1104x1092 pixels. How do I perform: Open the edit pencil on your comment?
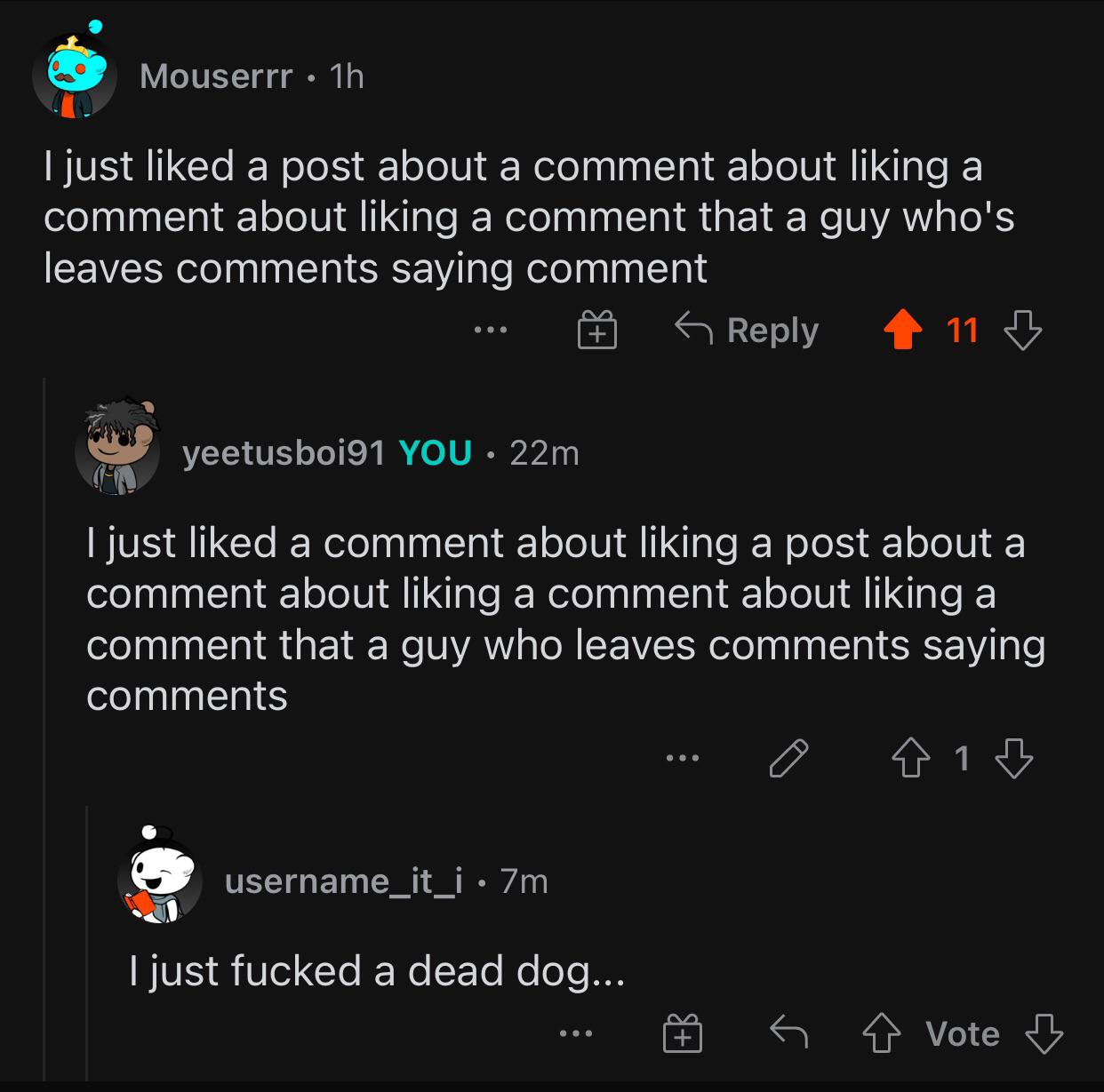pos(789,758)
